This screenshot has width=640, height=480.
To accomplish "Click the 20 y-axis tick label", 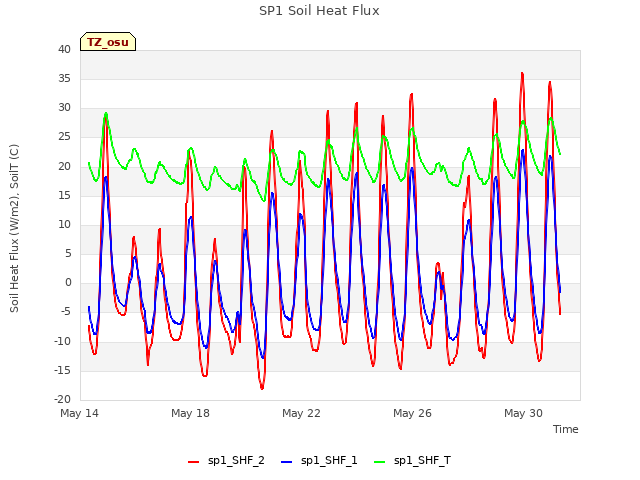I will pos(64,167).
